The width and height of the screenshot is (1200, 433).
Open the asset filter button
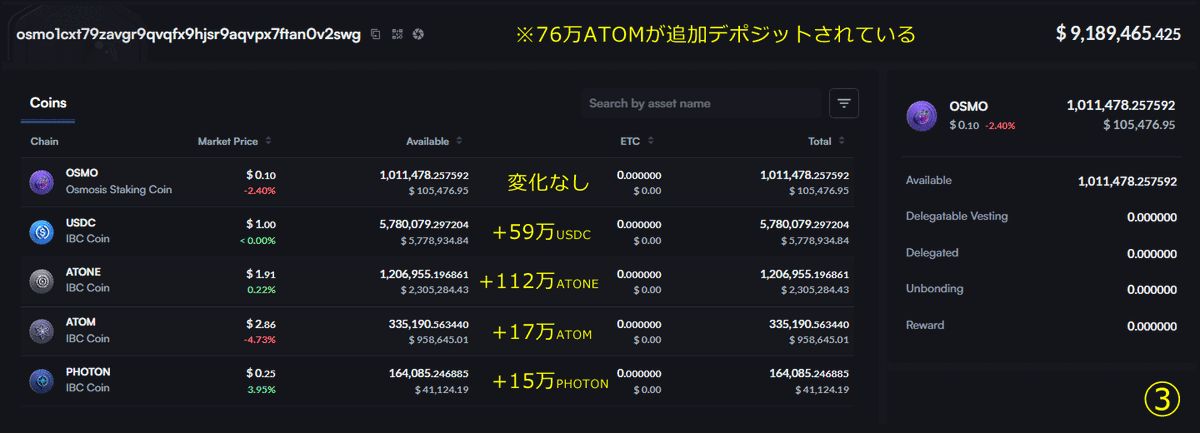tap(844, 103)
